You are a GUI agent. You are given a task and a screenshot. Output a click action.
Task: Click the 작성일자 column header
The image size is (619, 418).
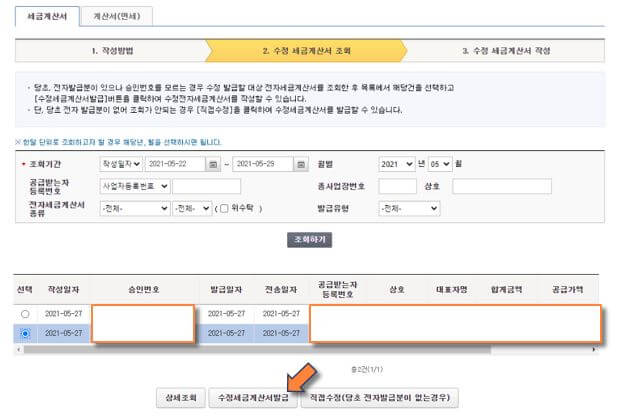(64, 290)
